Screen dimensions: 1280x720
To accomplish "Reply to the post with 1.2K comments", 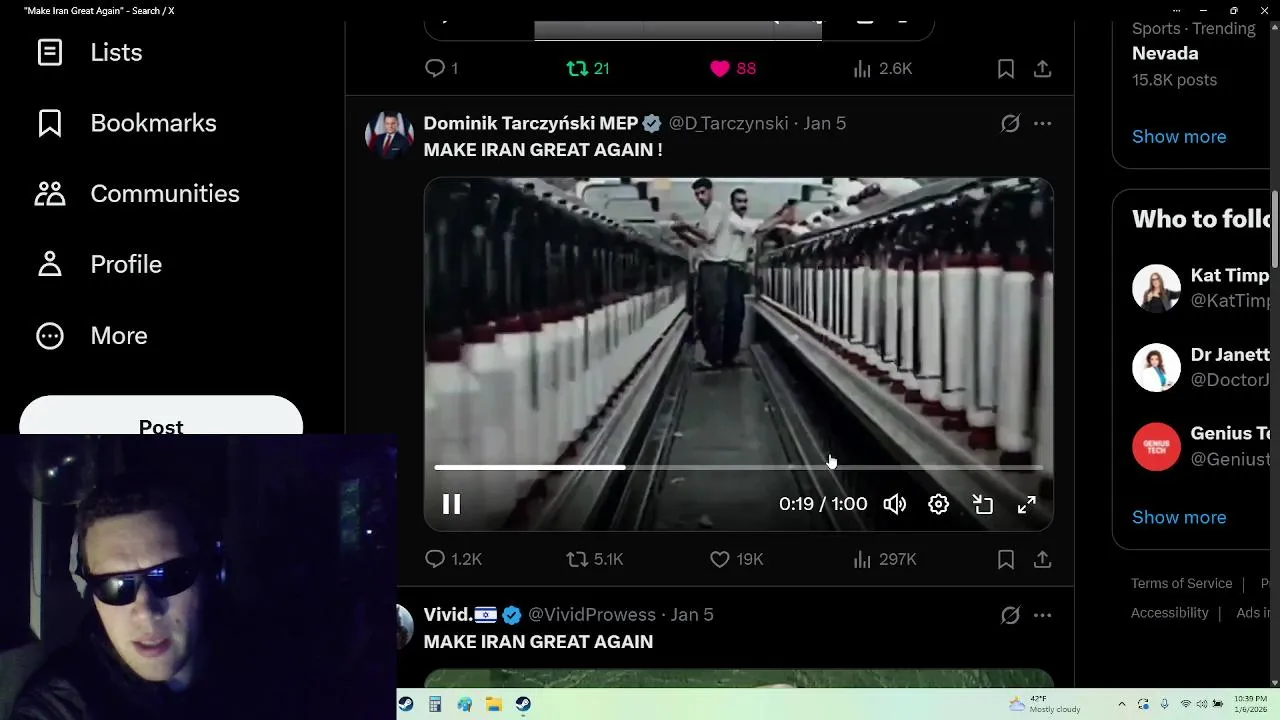I will click(453, 559).
